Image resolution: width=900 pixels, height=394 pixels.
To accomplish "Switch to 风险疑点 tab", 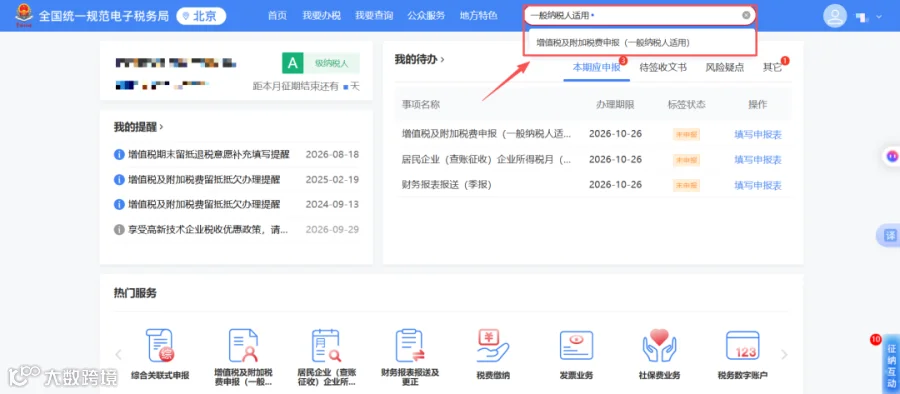I will click(x=724, y=67).
